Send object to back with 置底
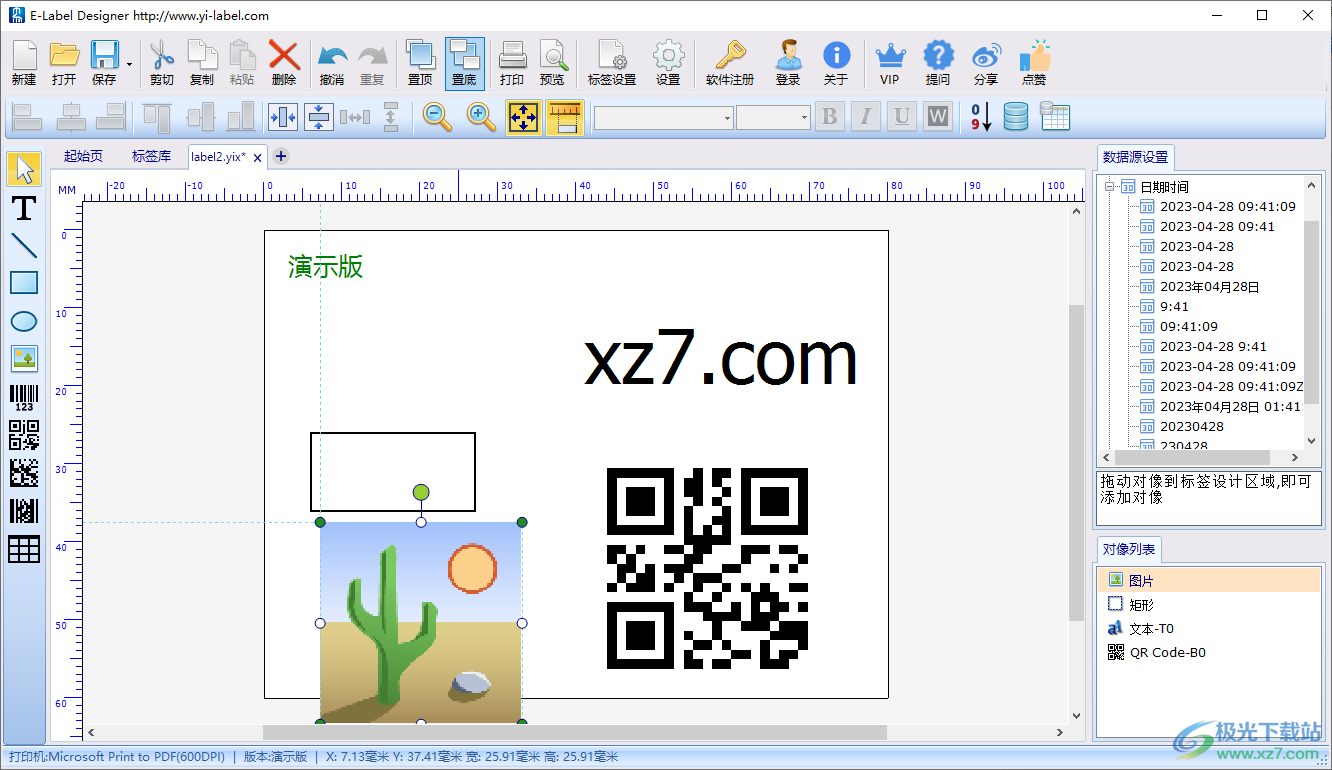 [464, 63]
